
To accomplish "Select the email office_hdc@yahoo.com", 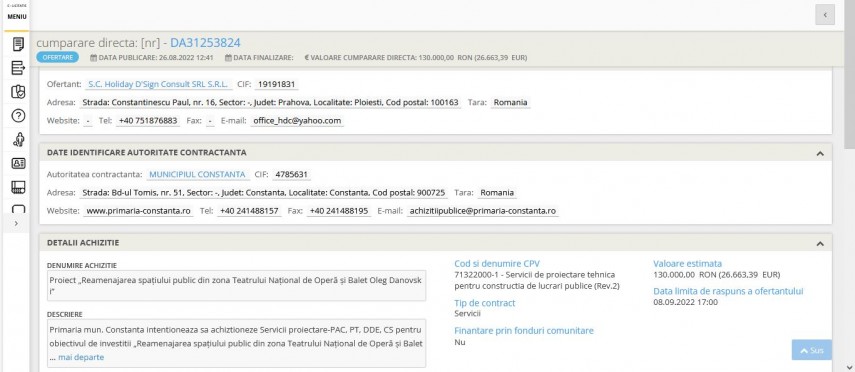I will [297, 121].
